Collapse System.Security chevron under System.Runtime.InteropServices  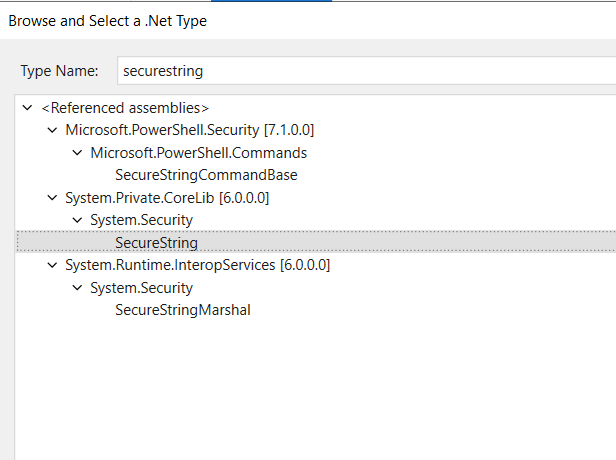(x=77, y=288)
